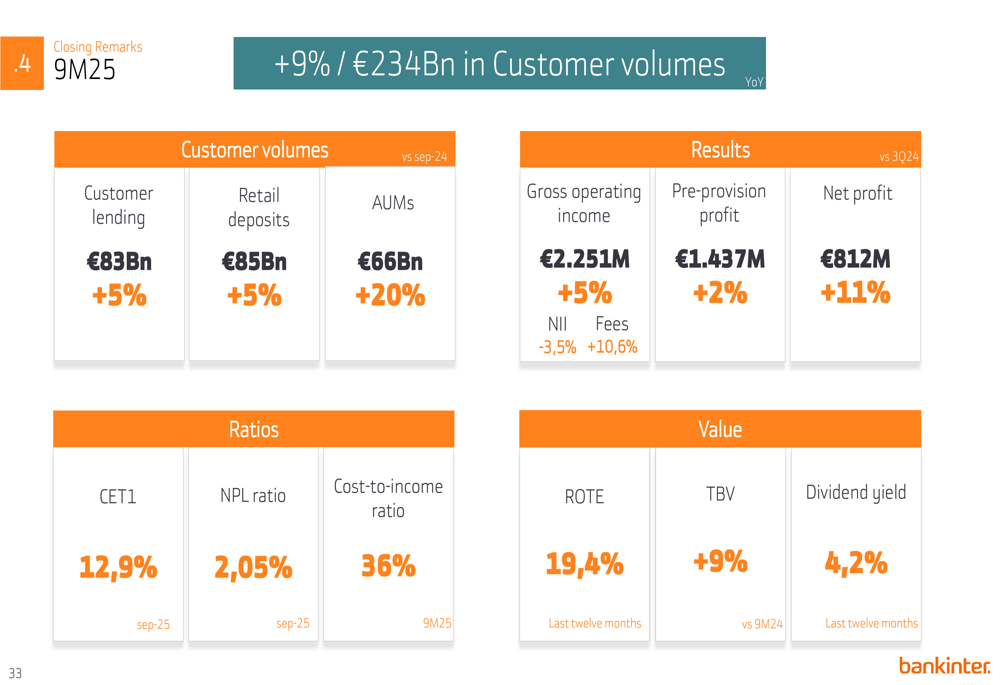Screen dimensions: 1000x685
Task: Select the Customer volumes header bar
Action: coord(254,150)
